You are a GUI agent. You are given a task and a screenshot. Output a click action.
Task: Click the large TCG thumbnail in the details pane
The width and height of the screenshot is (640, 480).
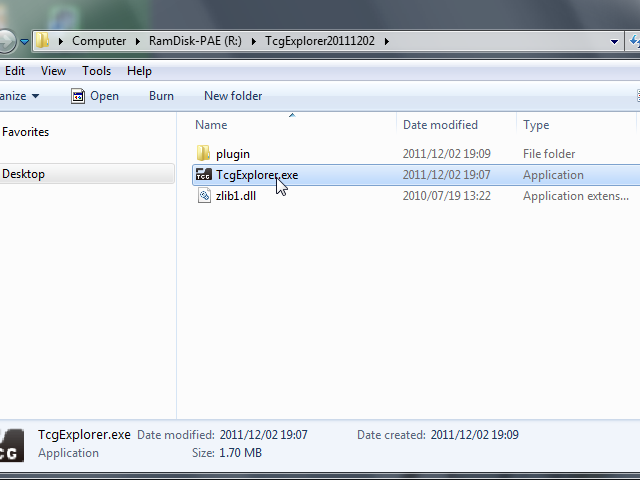(x=11, y=445)
